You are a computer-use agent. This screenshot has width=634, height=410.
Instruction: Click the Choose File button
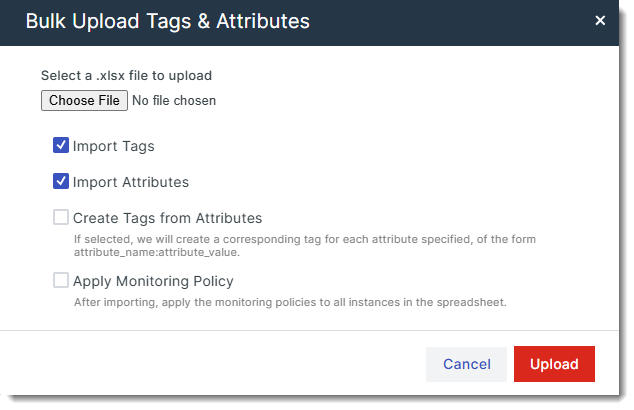(84, 100)
